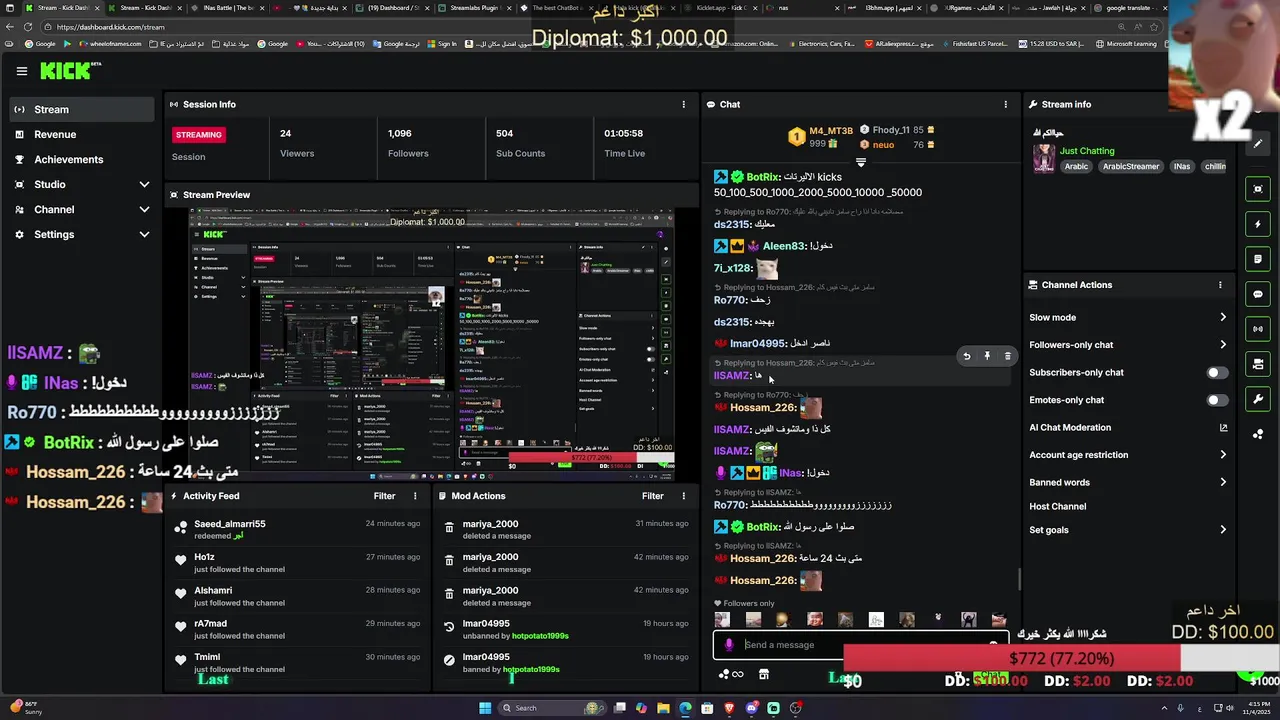Reply to the hovered IISAMZ message
The height and width of the screenshot is (720, 1280).
pos(966,356)
